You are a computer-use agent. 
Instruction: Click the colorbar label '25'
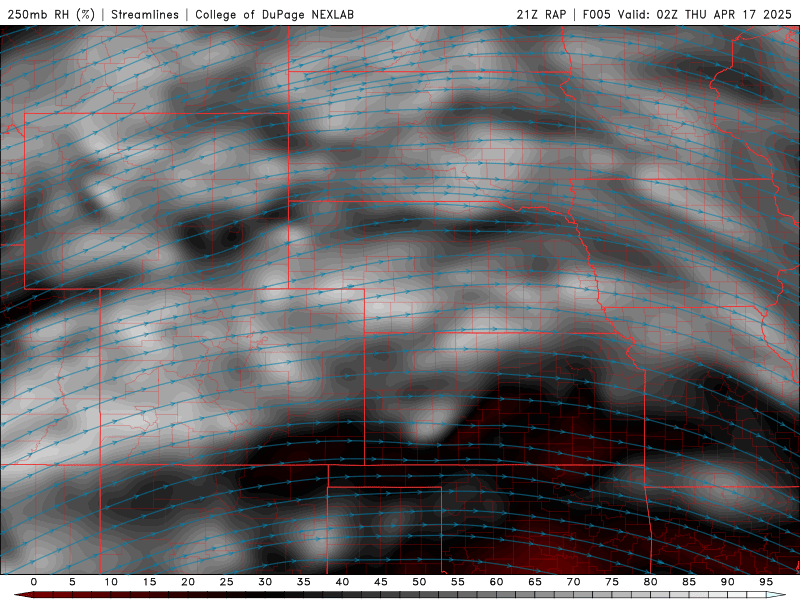pyautogui.click(x=227, y=582)
